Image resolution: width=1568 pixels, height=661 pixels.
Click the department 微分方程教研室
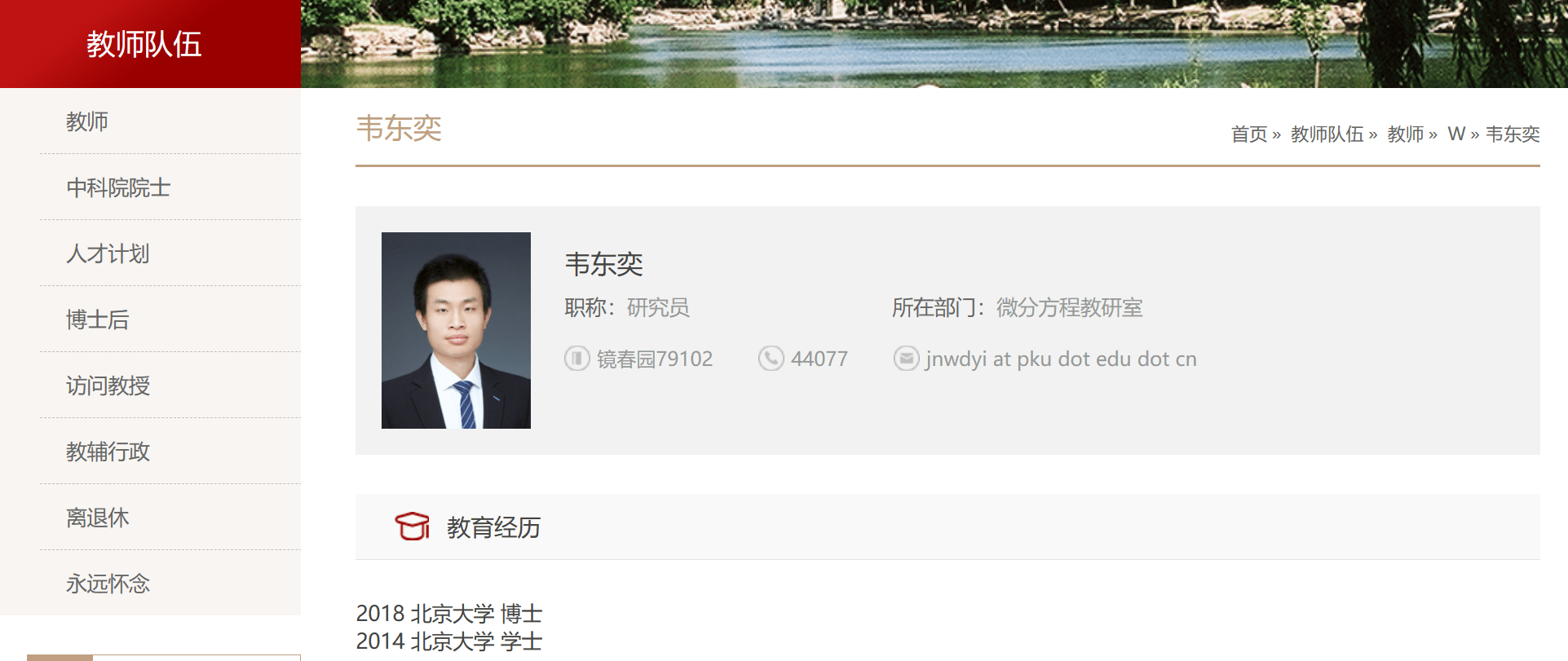coord(1069,307)
